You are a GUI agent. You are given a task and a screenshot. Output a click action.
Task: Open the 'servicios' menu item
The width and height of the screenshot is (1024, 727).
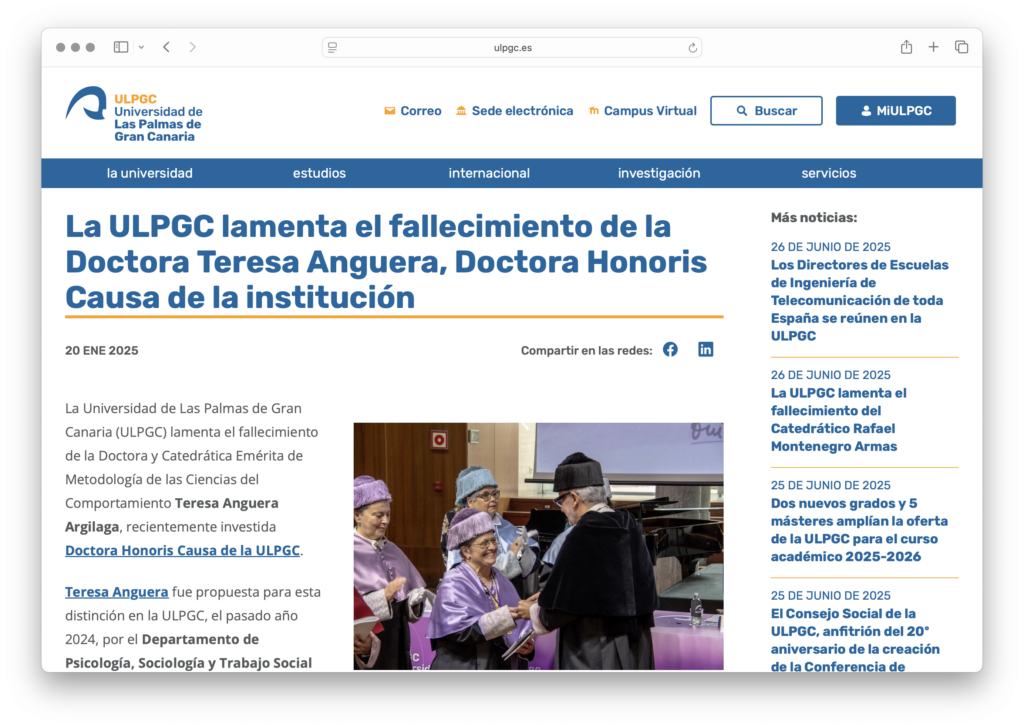pyautogui.click(x=828, y=173)
